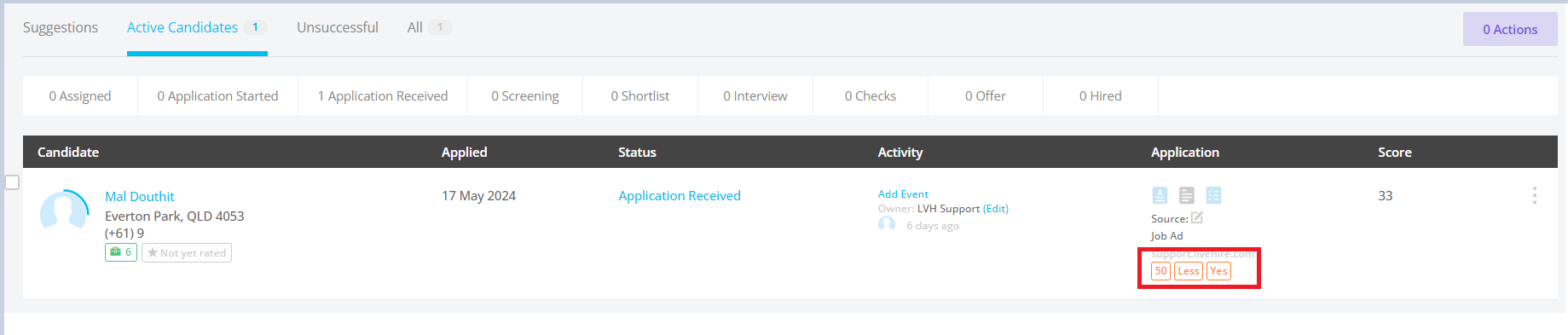Rate candidate via Not yet rated star
The height and width of the screenshot is (335, 1568).
click(x=187, y=252)
